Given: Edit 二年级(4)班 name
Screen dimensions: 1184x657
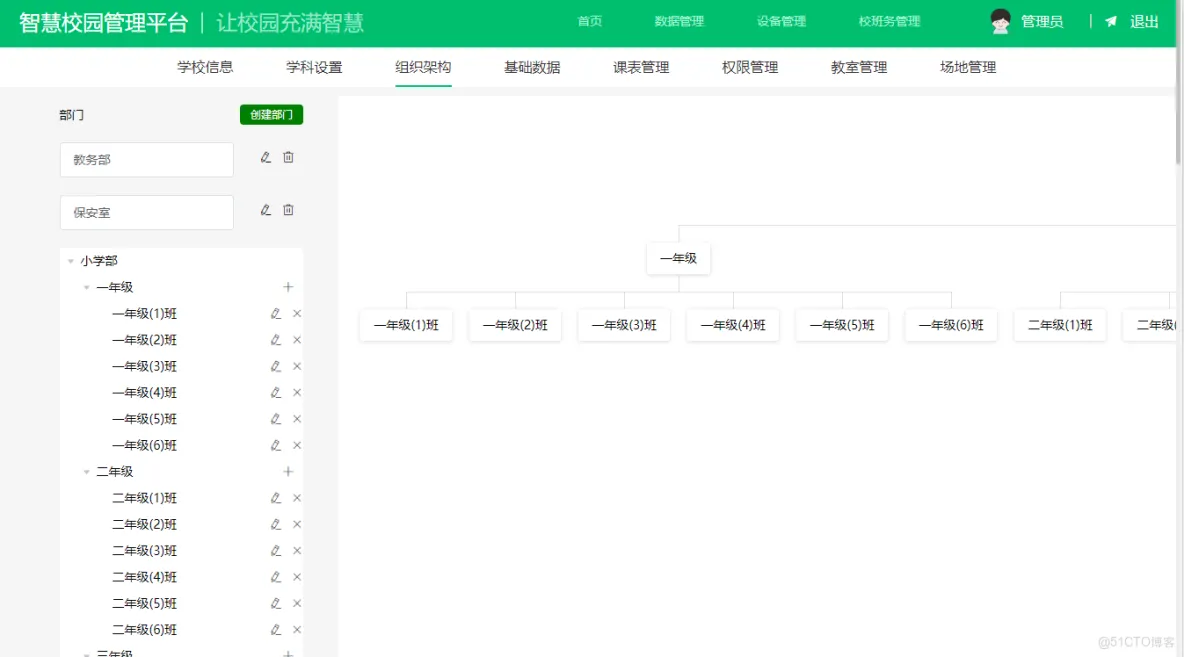Looking at the screenshot, I should [276, 578].
